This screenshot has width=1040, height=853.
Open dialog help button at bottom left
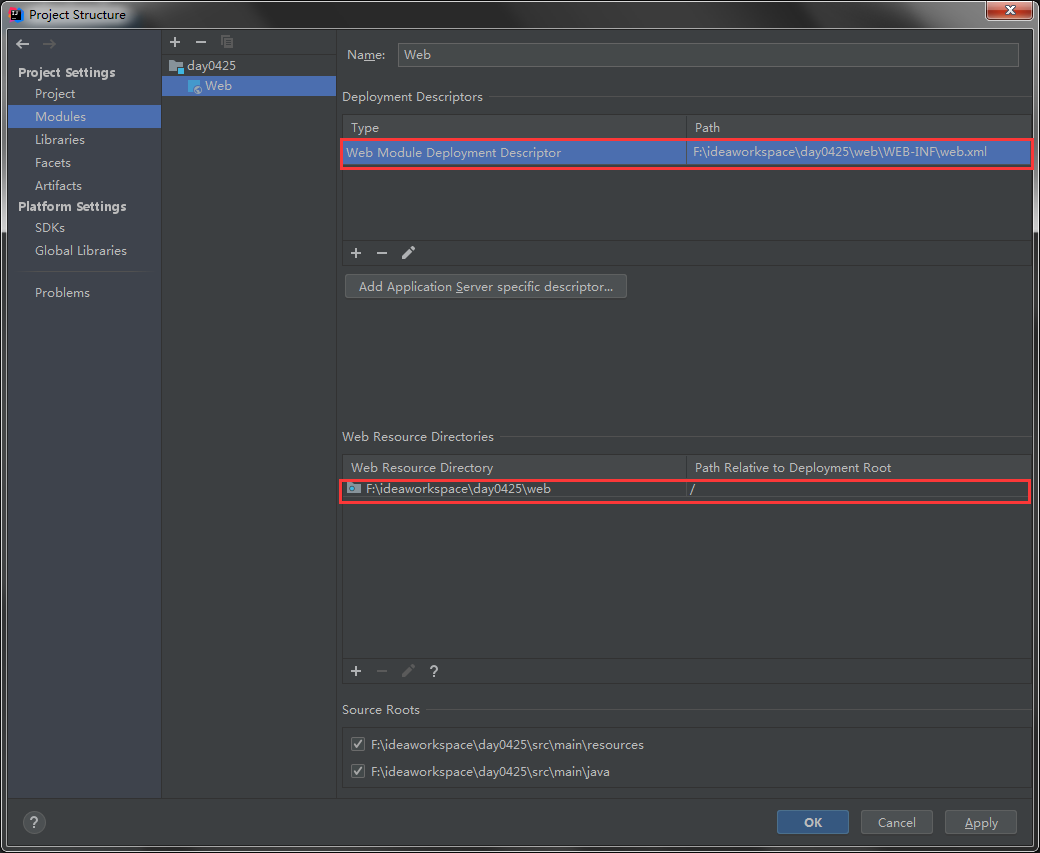tap(34, 822)
